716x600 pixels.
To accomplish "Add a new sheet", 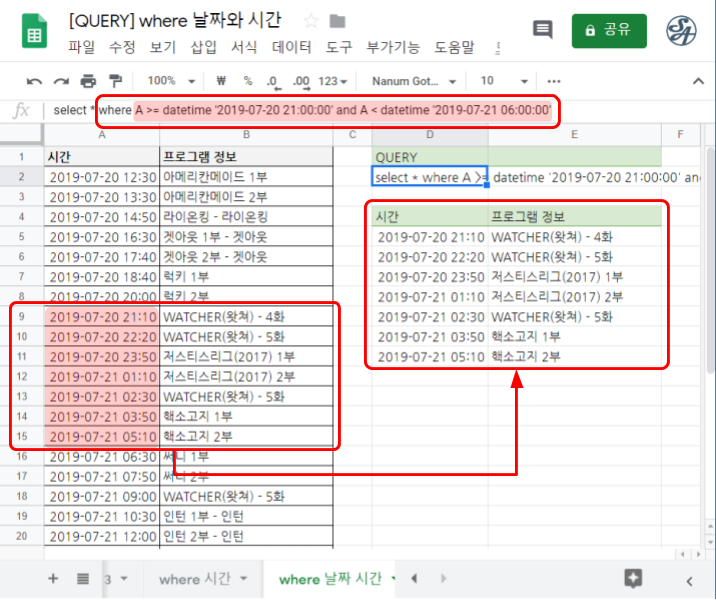I will tap(53, 579).
